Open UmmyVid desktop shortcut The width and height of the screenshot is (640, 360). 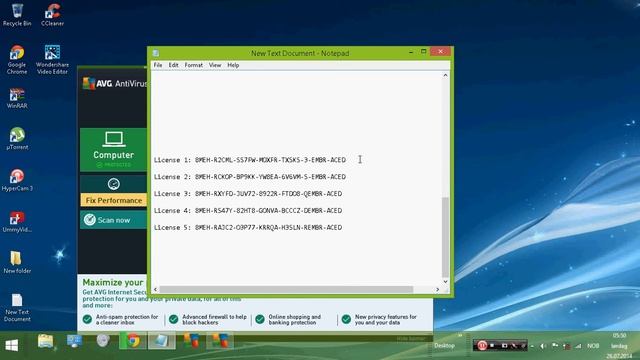point(17,222)
